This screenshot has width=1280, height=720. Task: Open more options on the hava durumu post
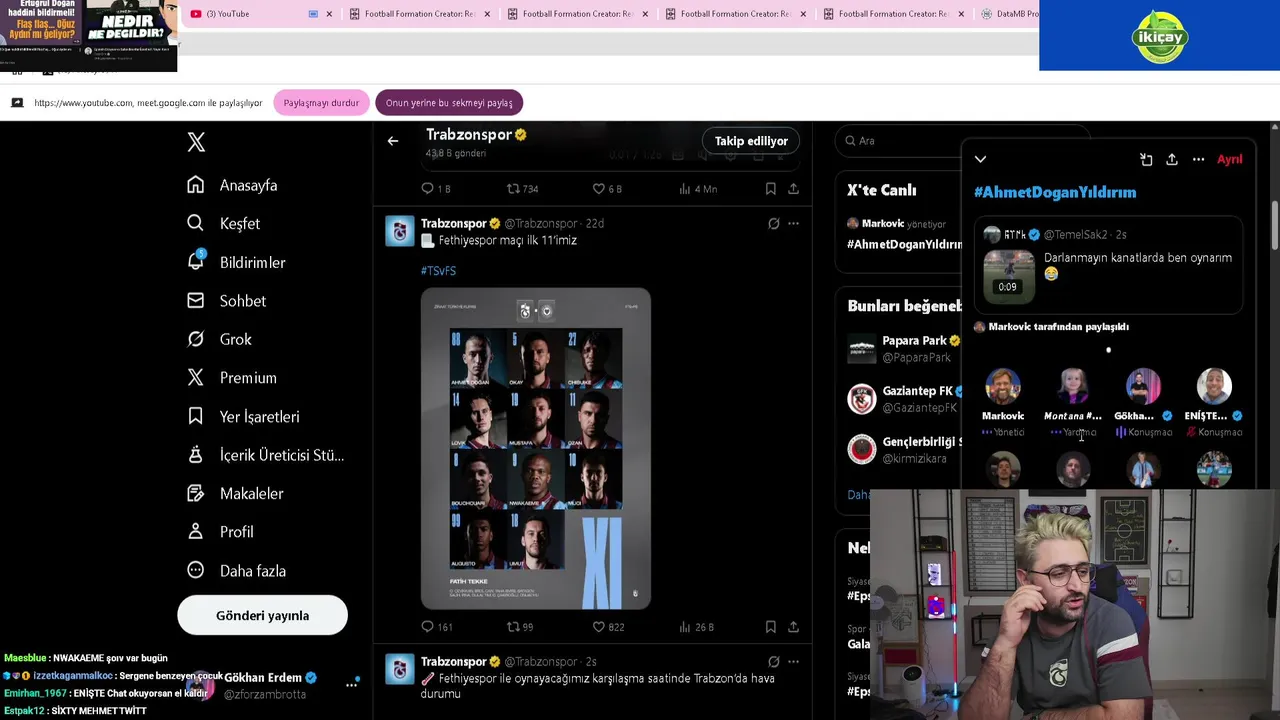[793, 661]
